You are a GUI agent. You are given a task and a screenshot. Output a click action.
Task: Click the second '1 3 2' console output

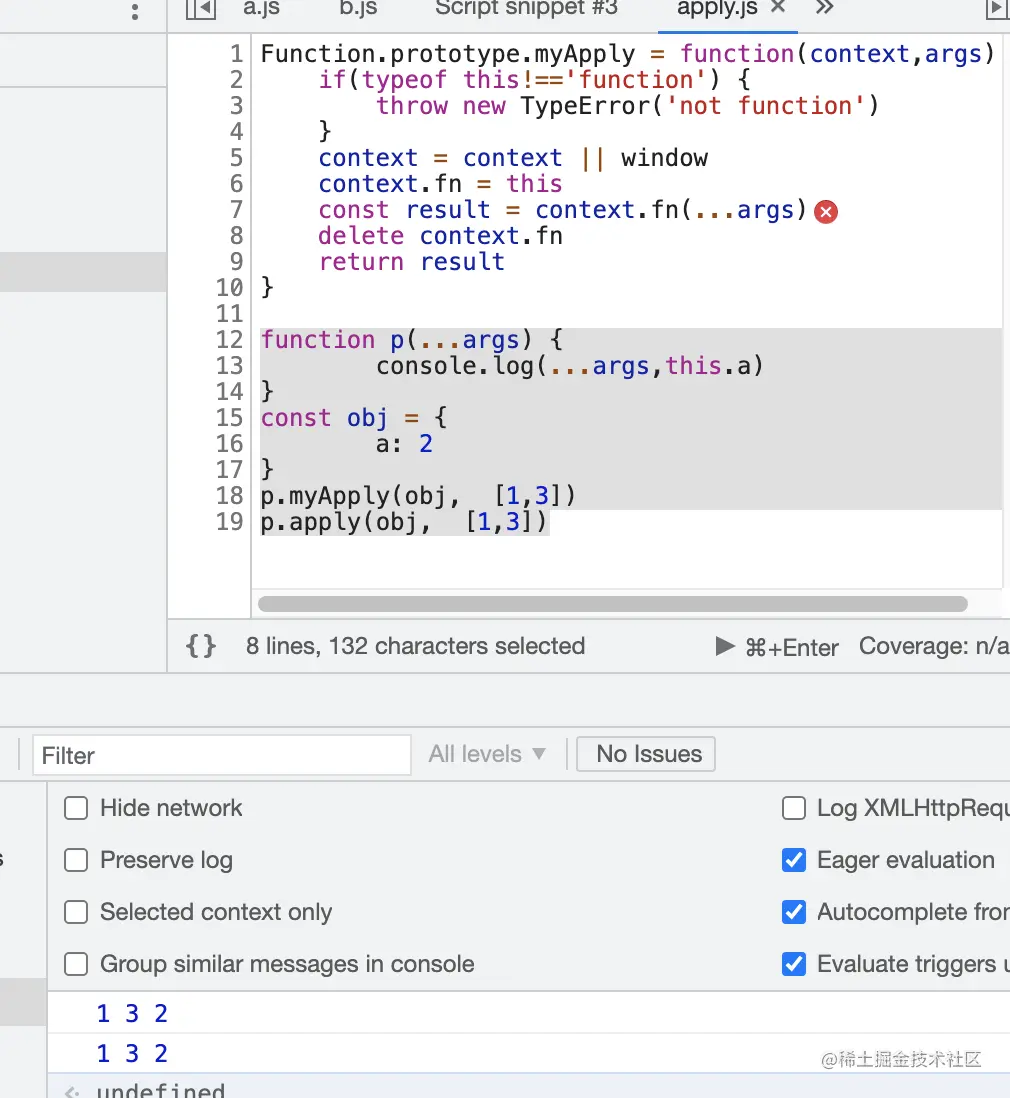click(132, 1053)
